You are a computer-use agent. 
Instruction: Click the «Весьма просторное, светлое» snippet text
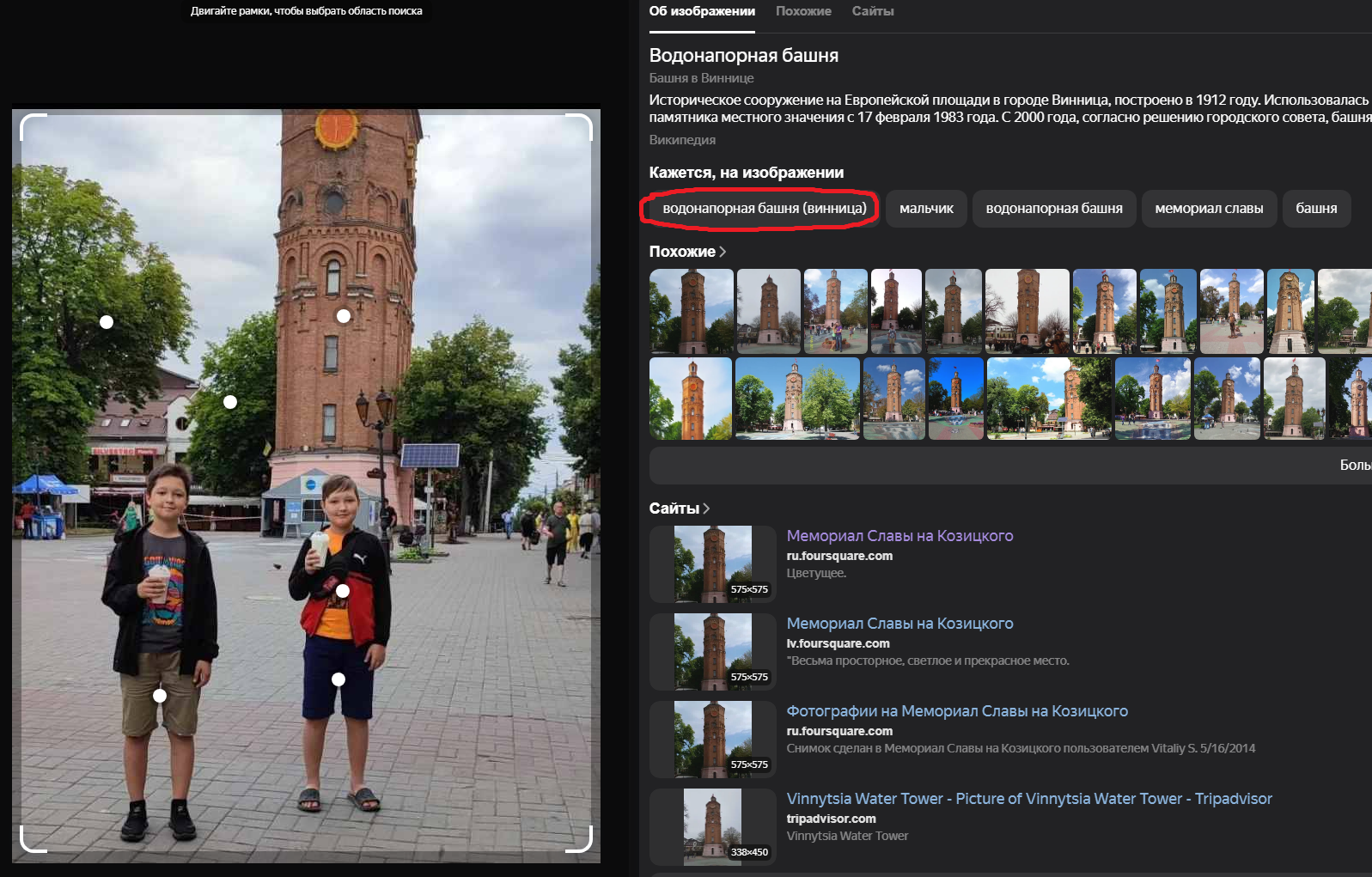928,661
